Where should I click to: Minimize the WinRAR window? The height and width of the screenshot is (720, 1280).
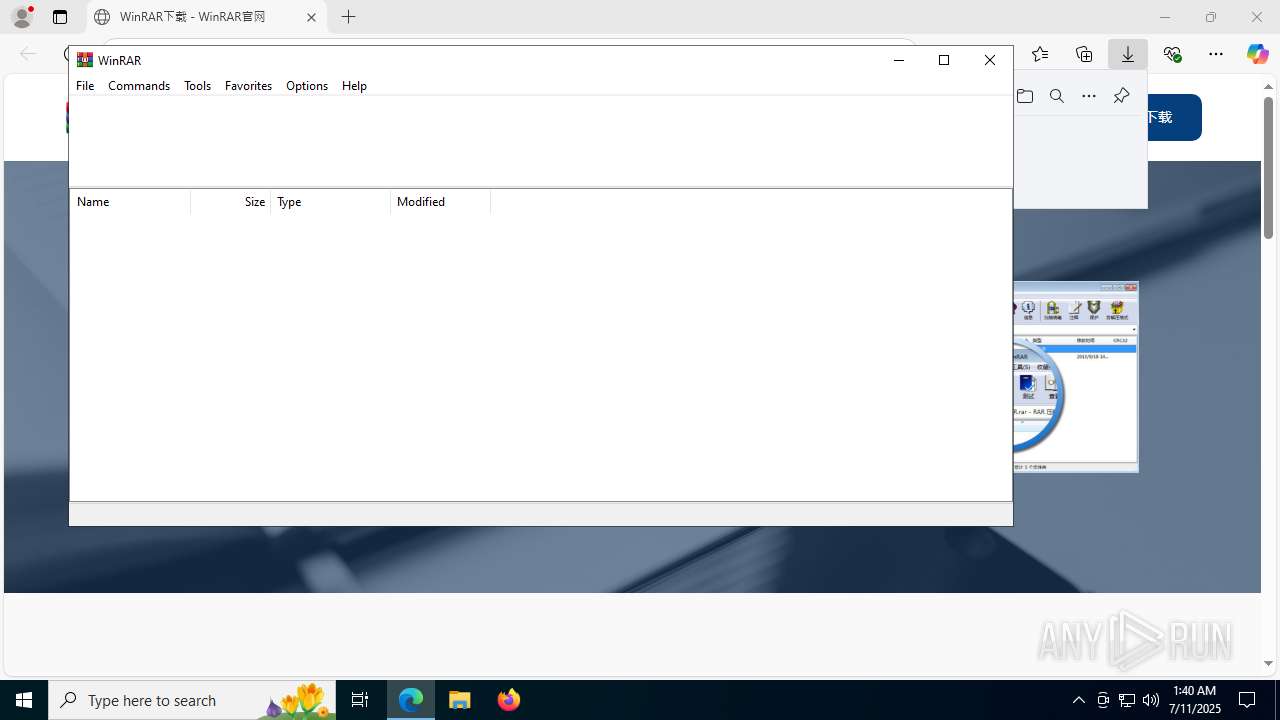(x=898, y=60)
